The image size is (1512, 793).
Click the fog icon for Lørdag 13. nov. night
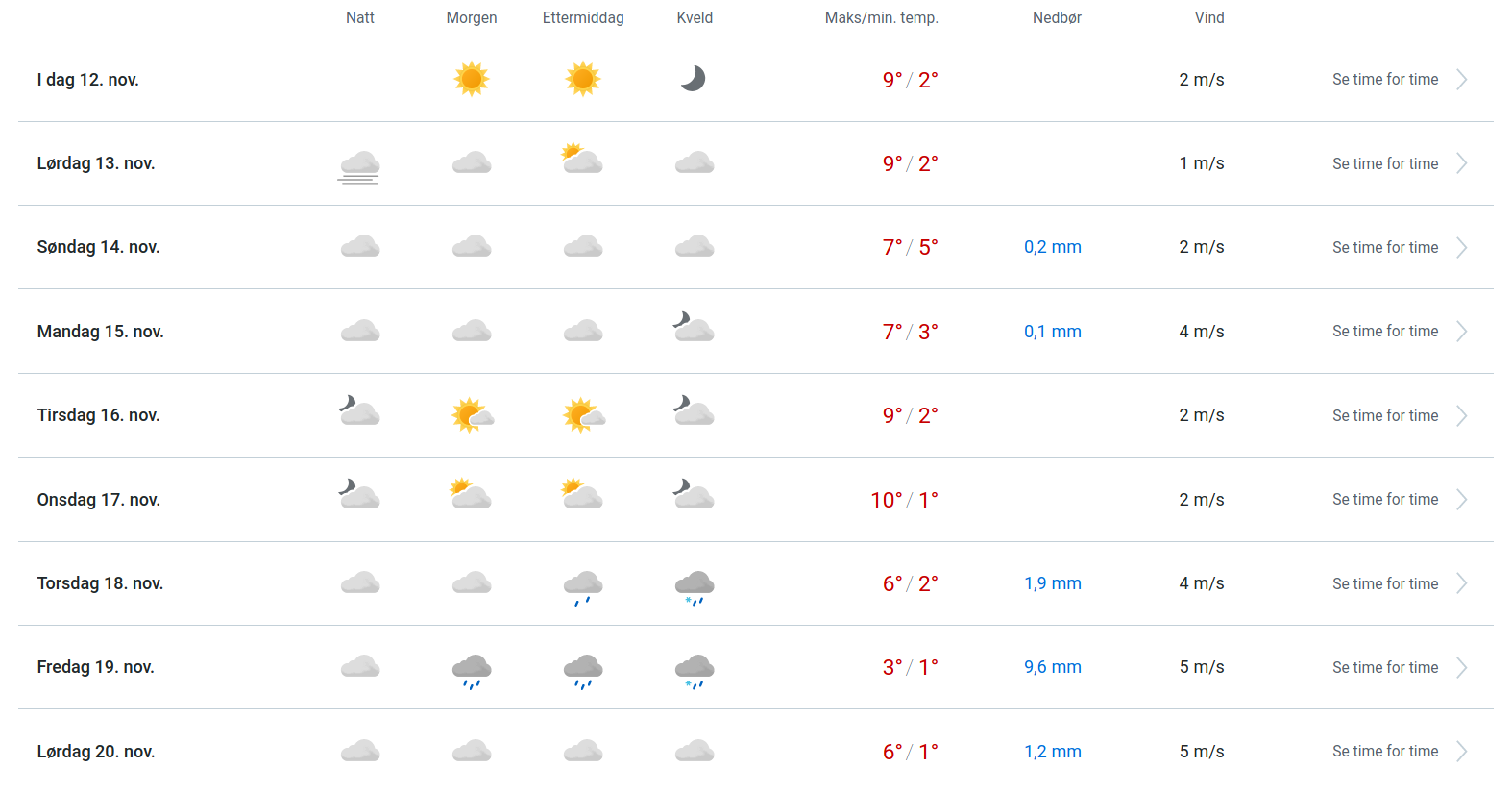pos(359,165)
